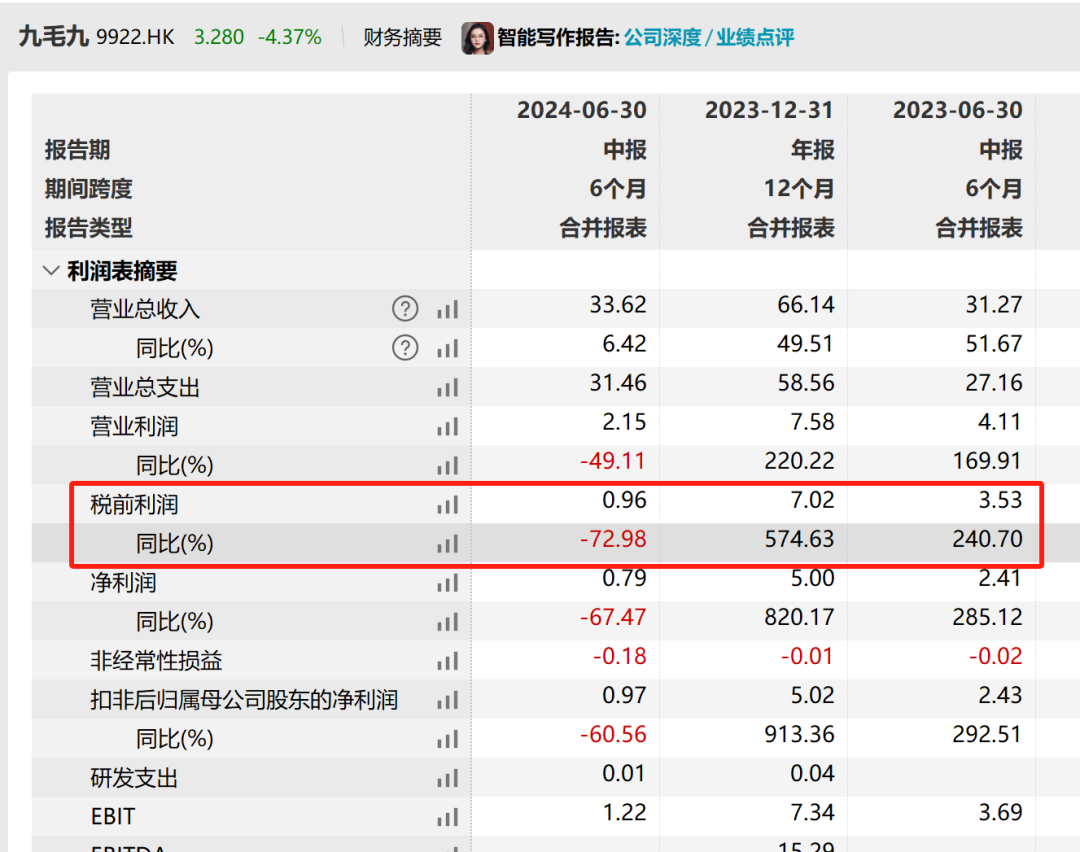Click the chart icon for 税前利润
Viewport: 1080px width, 852px height.
[447, 505]
